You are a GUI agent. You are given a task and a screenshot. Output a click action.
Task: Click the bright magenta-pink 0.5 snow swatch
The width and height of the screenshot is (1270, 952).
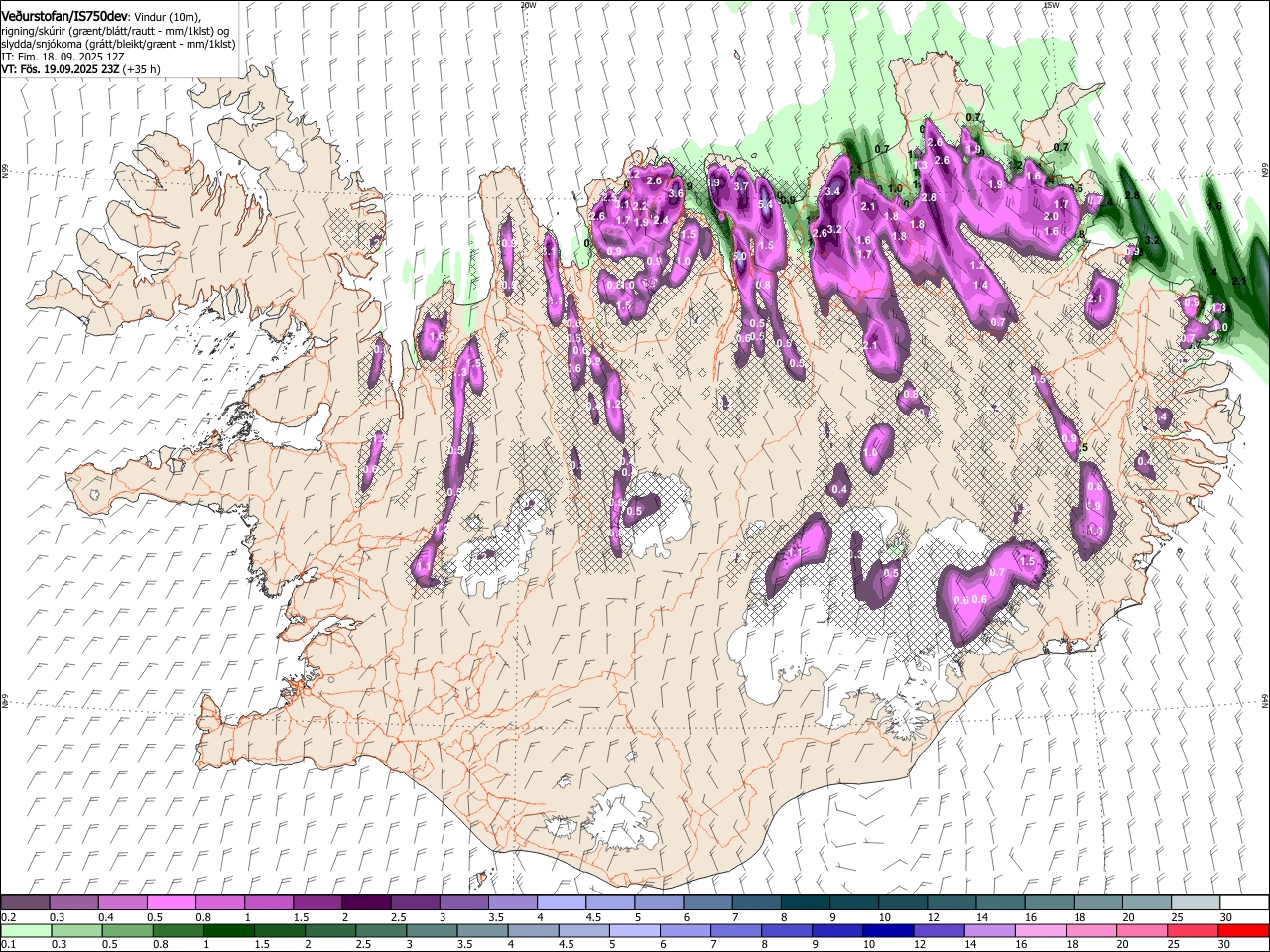coord(172,902)
